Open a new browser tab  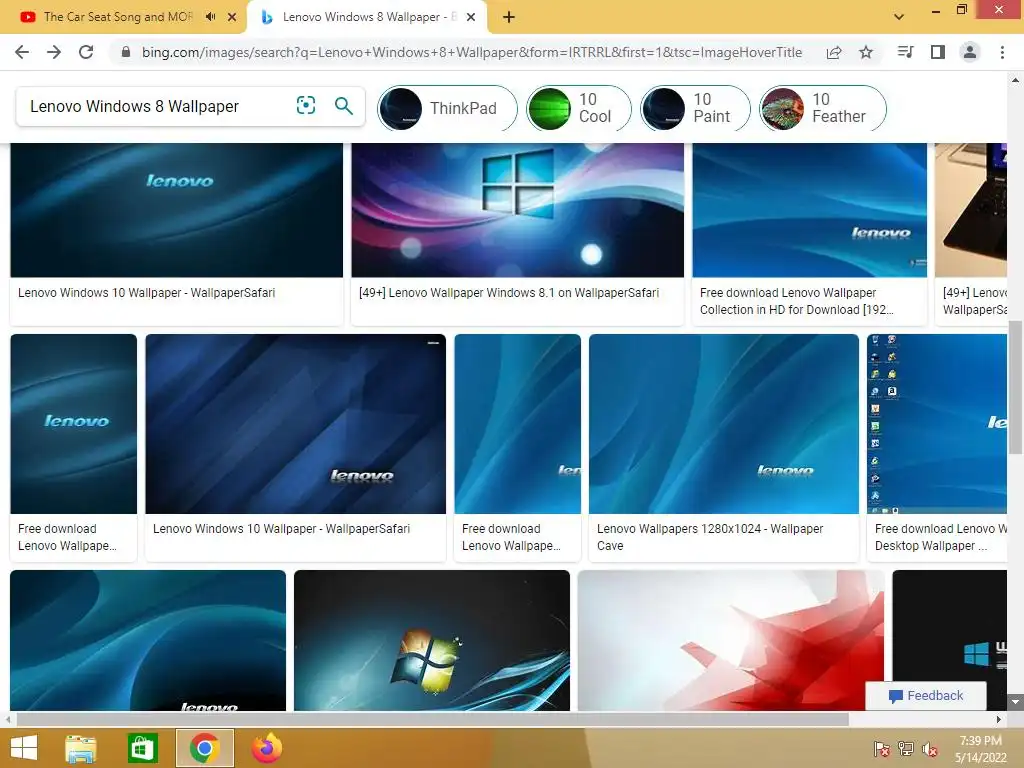click(509, 17)
